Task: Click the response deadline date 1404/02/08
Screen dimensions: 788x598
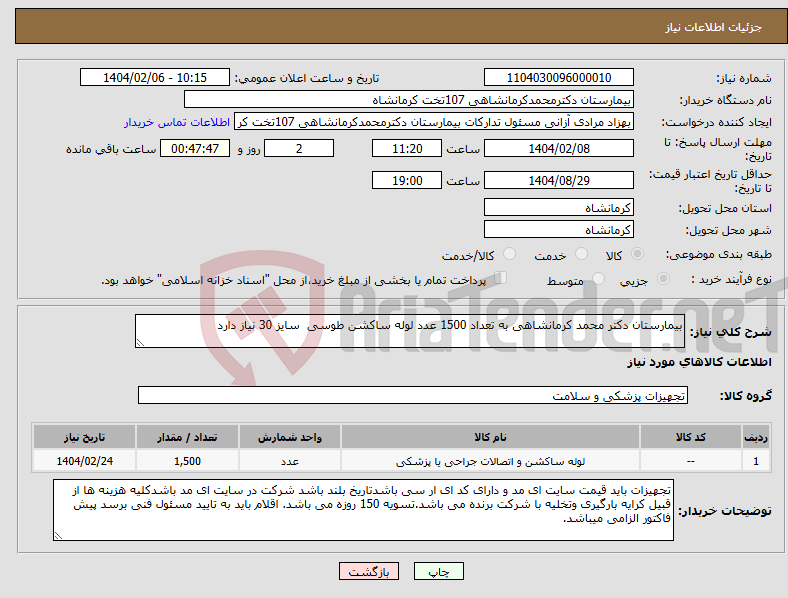Action: point(559,149)
